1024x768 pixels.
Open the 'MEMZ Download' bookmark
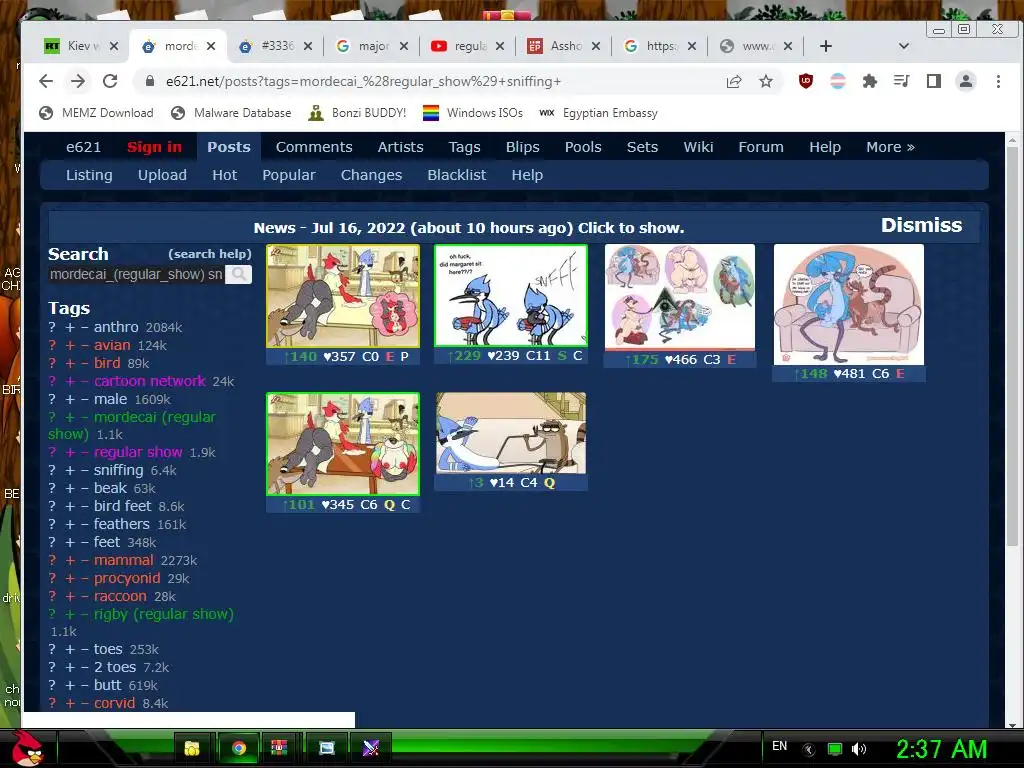97,113
